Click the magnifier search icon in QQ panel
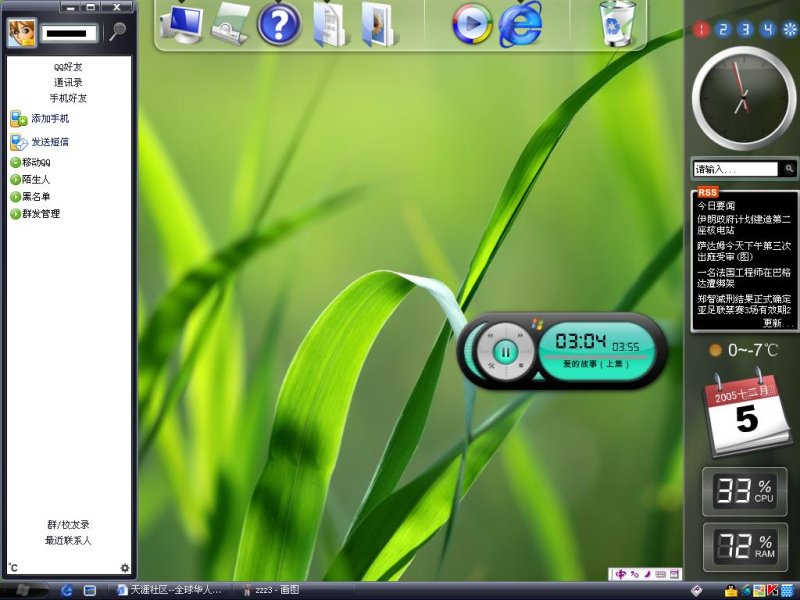 [118, 31]
